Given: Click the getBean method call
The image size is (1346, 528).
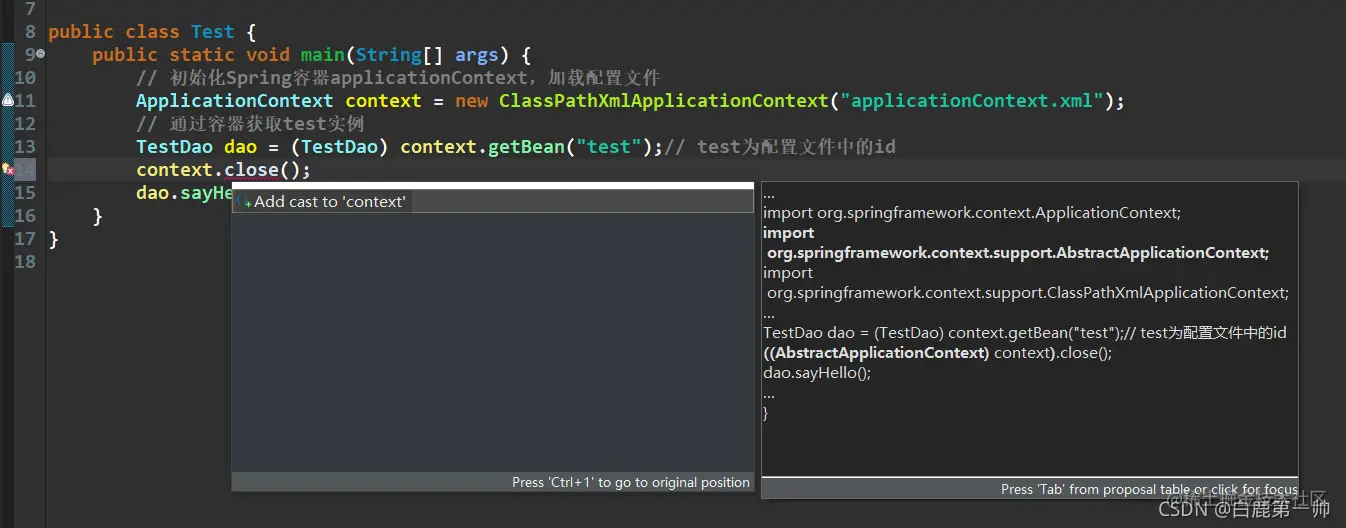Looking at the screenshot, I should click(x=526, y=147).
